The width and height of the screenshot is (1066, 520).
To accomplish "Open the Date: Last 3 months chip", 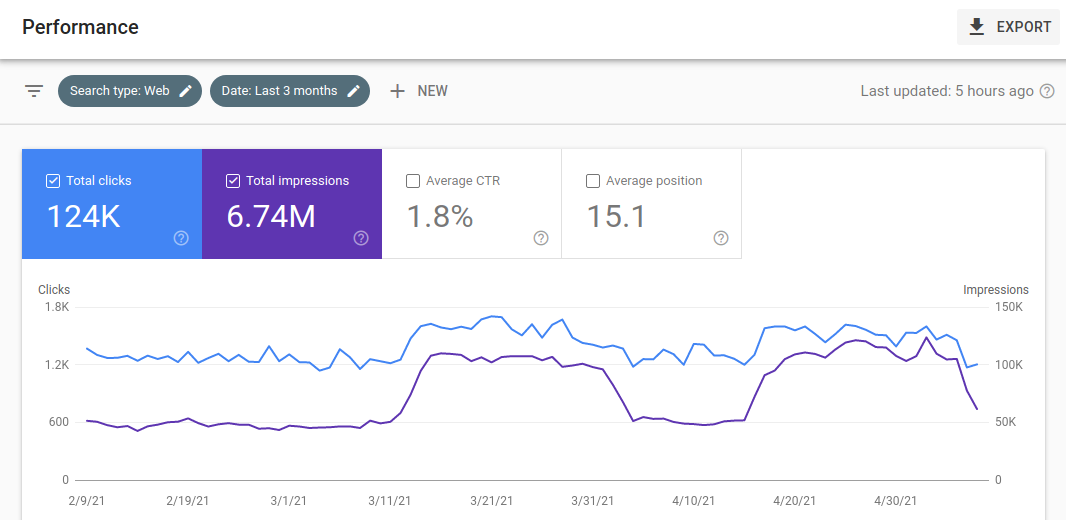I will [279, 91].
